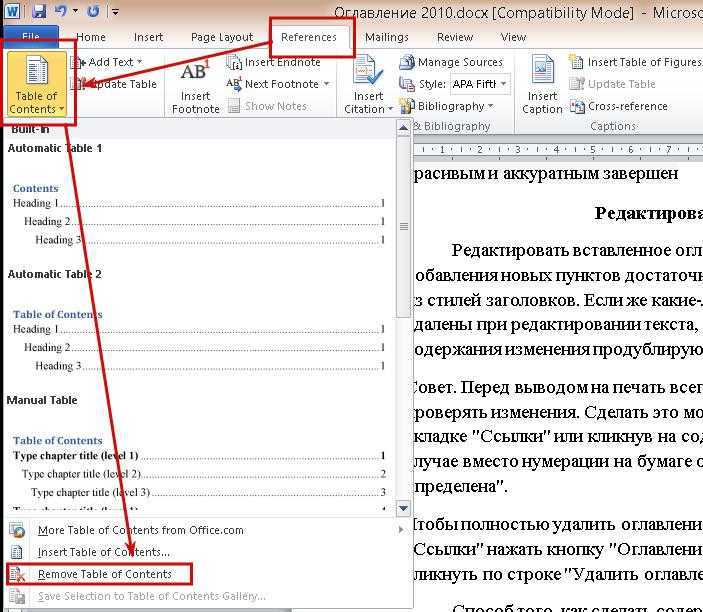
Task: Click the Bibliography icon
Action: point(407,106)
